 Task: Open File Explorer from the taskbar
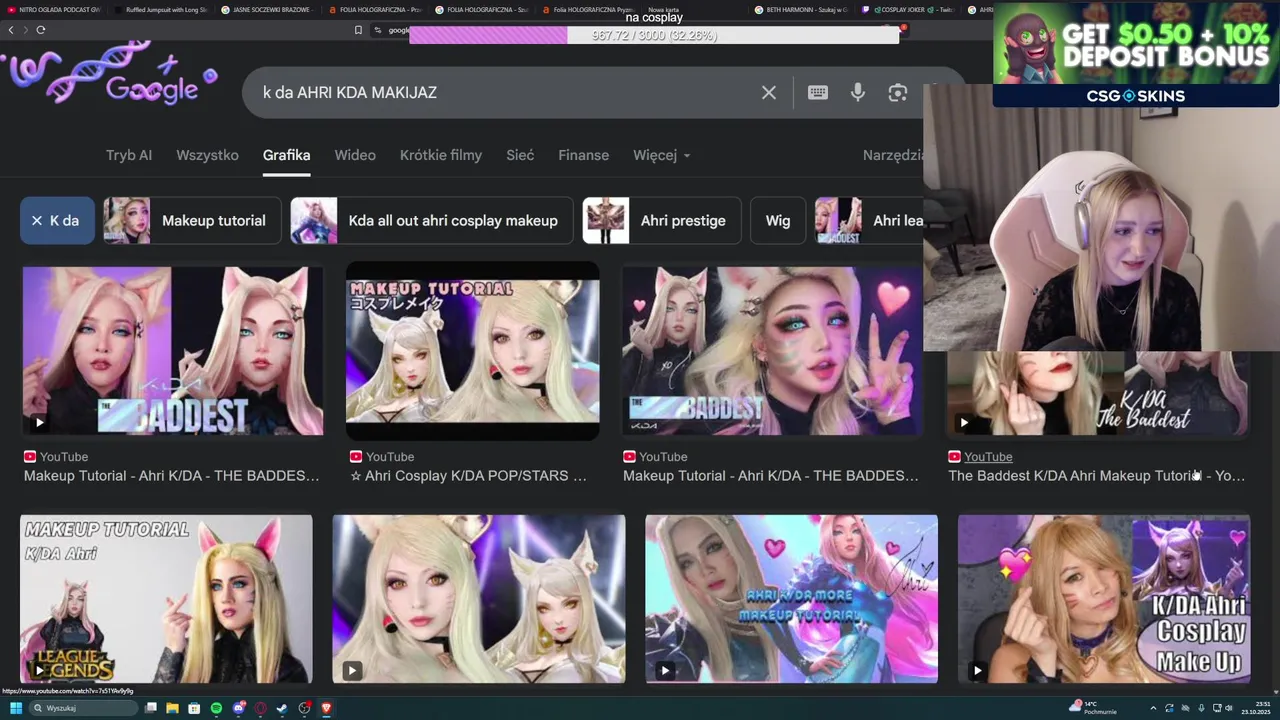point(172,708)
